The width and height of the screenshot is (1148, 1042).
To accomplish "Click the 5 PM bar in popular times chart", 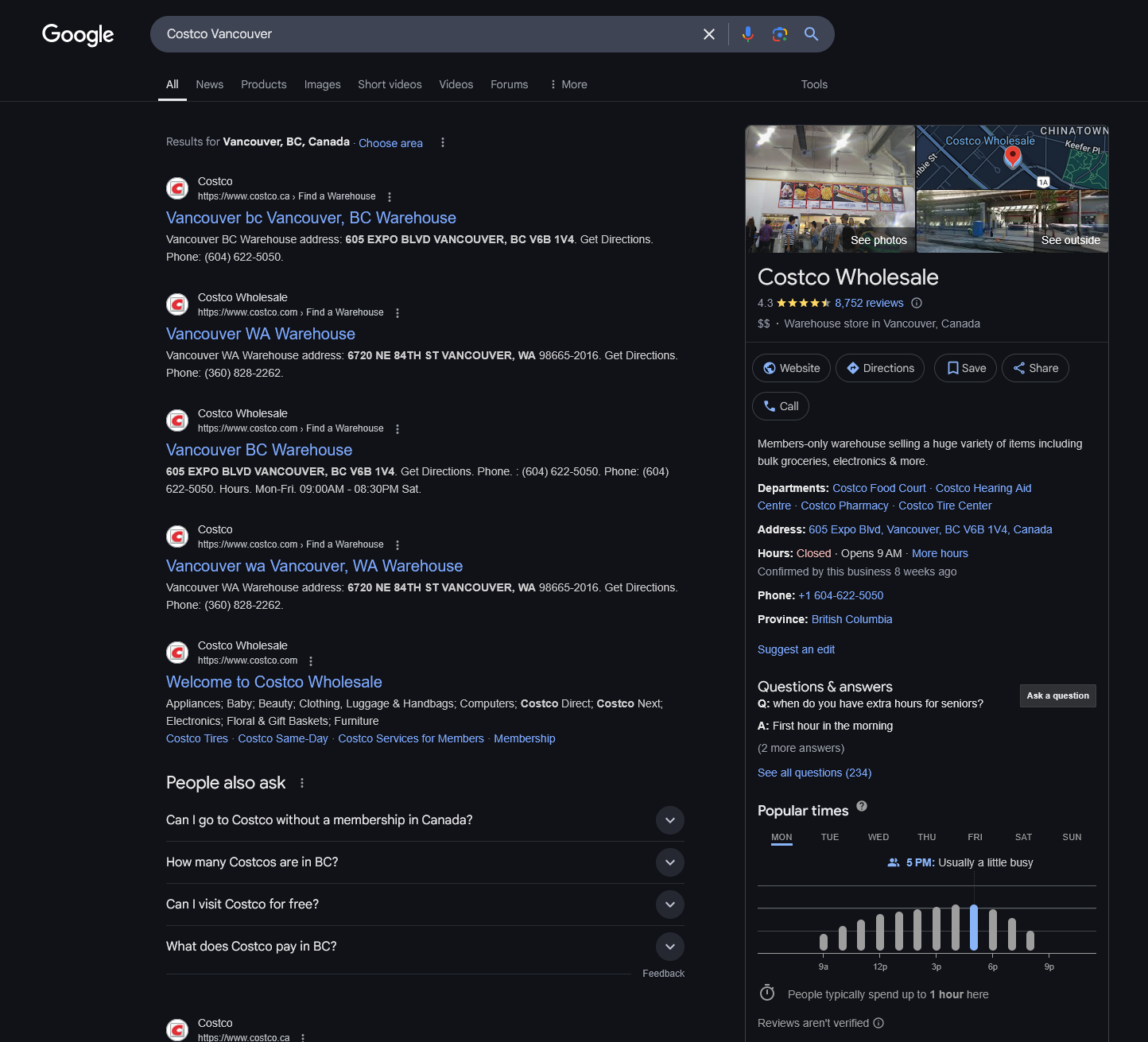I will pyautogui.click(x=974, y=928).
